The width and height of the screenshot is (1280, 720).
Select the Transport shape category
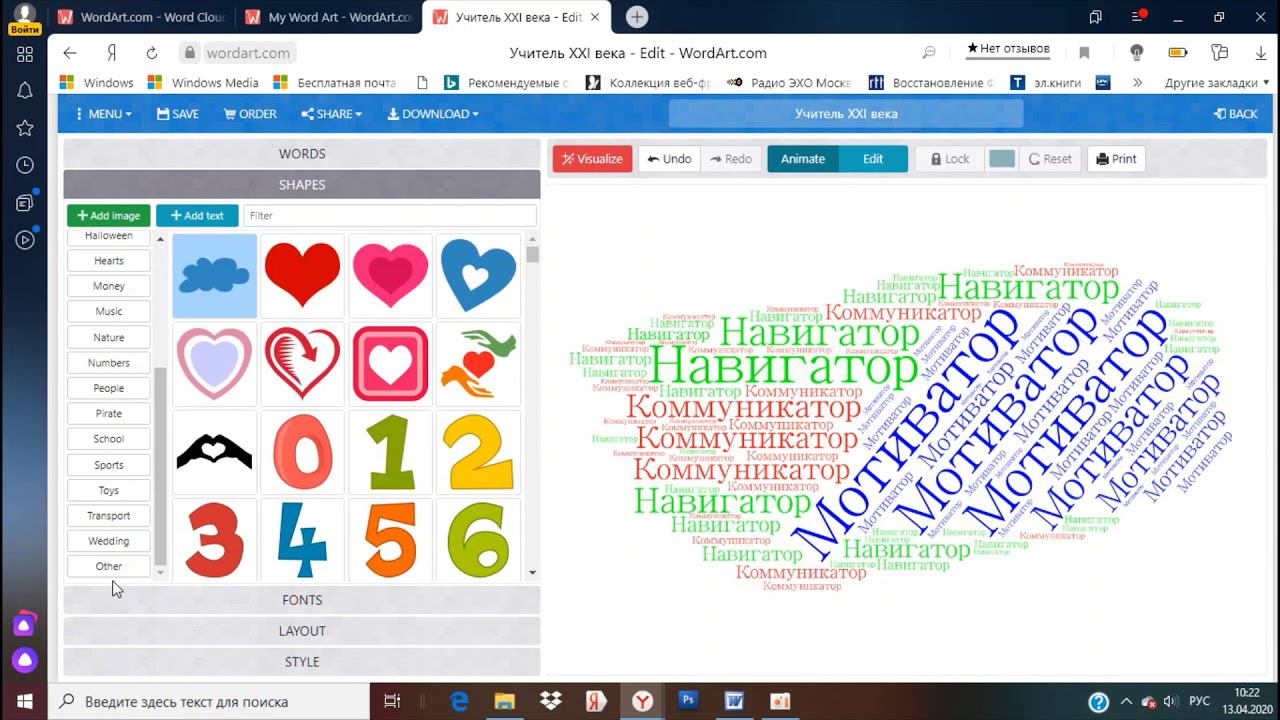109,516
